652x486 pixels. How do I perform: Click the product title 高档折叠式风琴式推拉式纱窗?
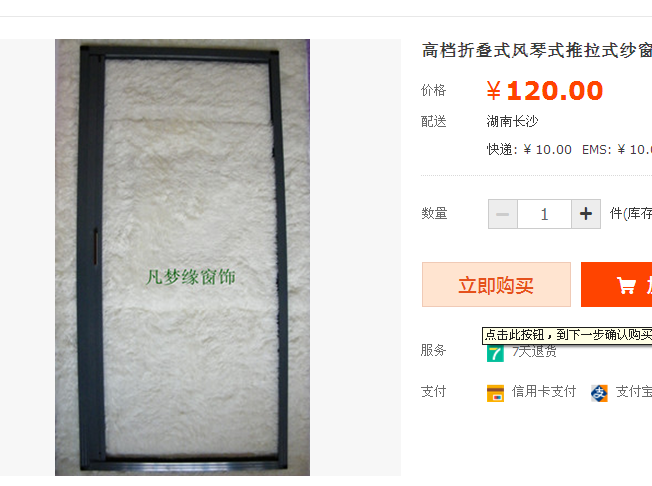pyautogui.click(x=537, y=50)
